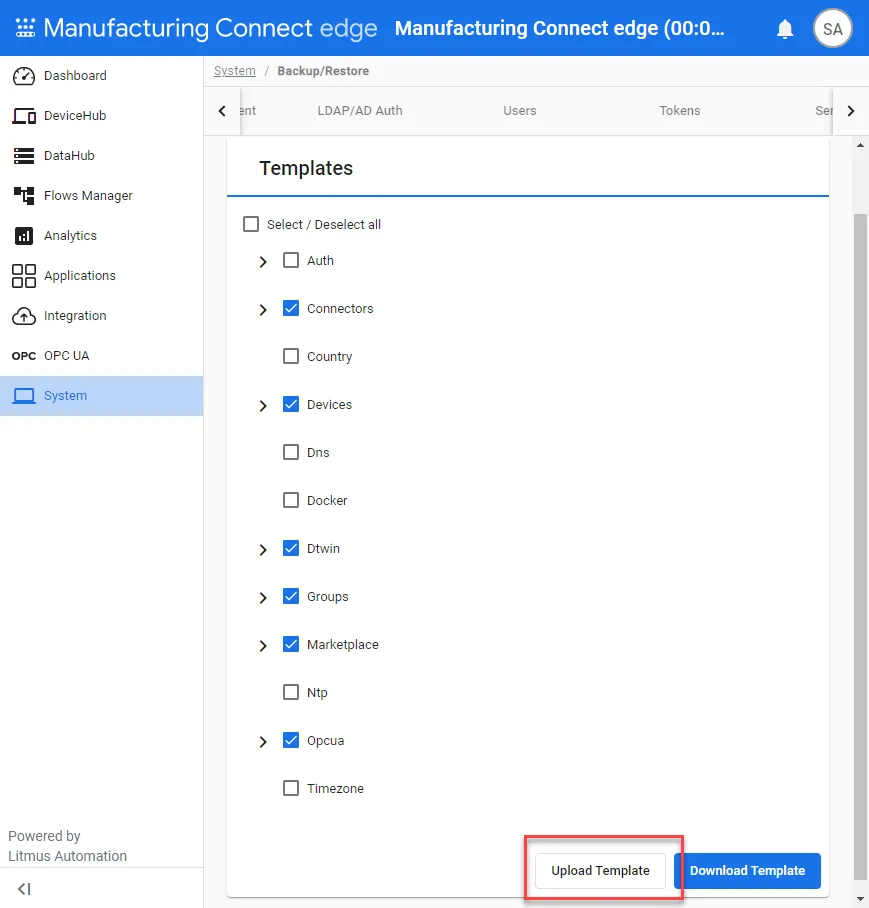Click the Upload Template button
The image size is (869, 908).
[600, 870]
